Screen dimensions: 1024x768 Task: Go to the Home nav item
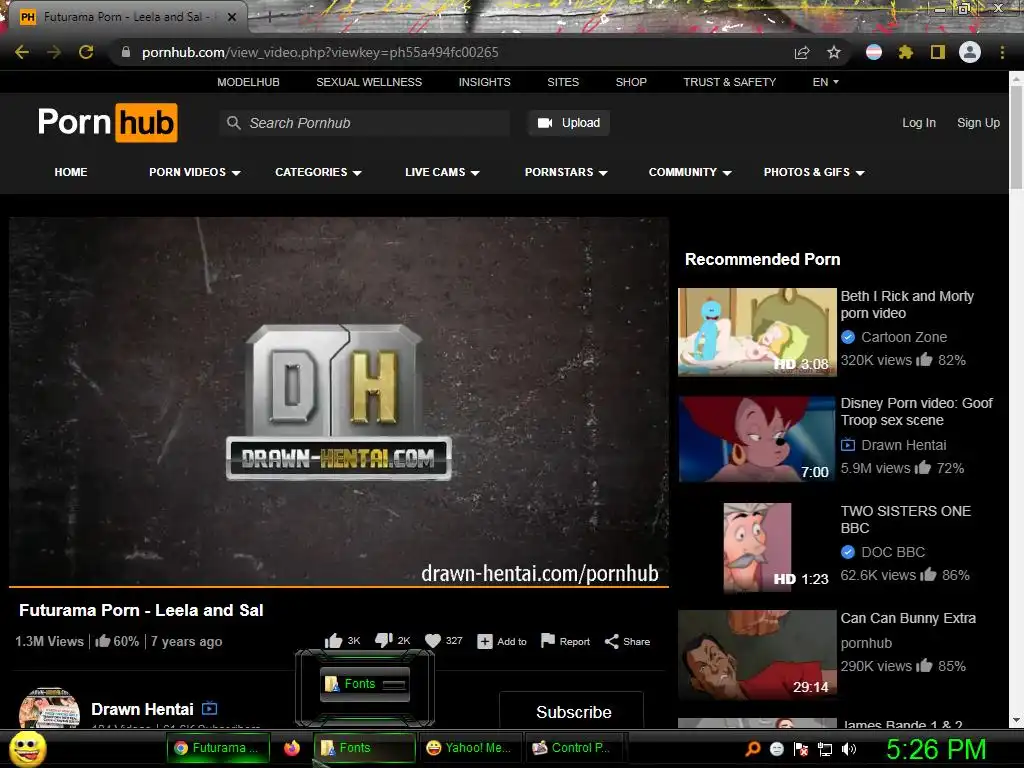(x=71, y=172)
